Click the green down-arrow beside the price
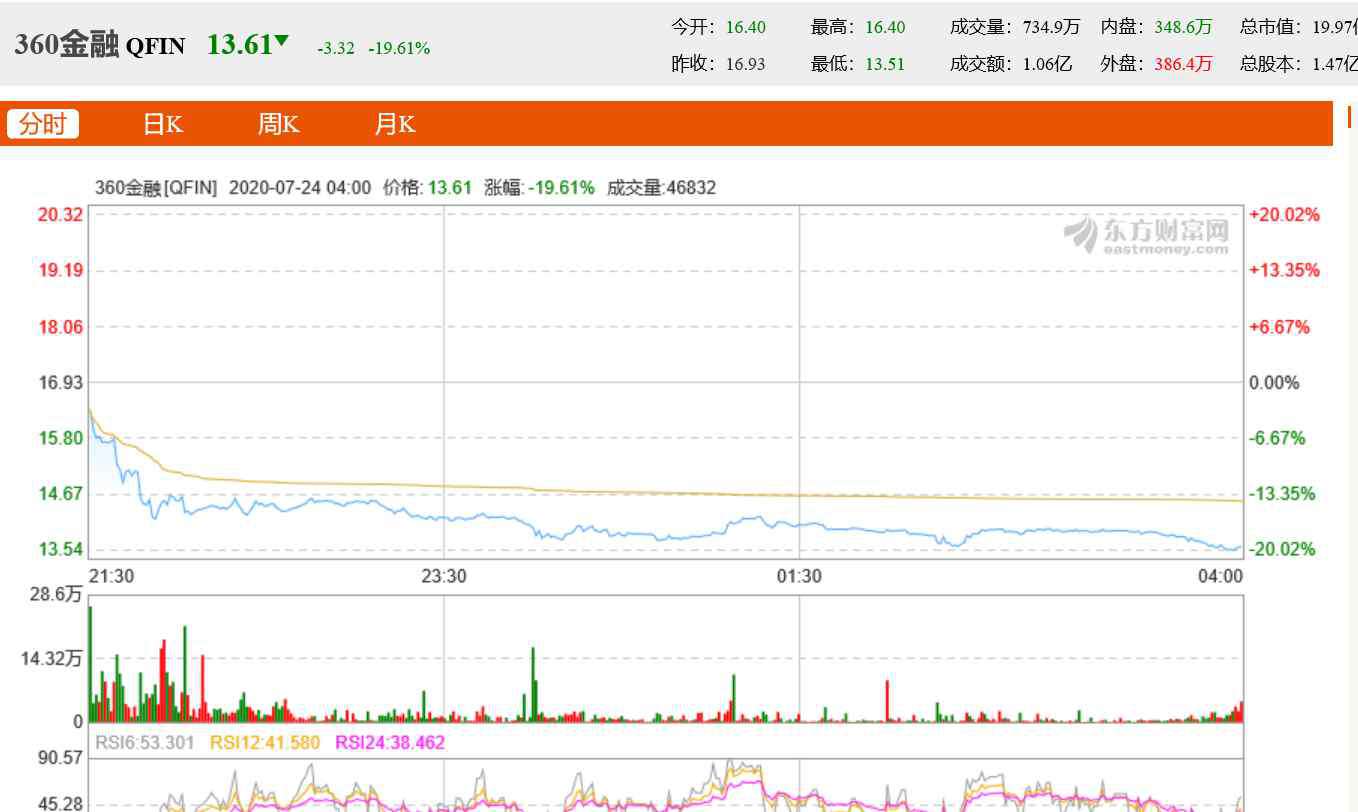This screenshot has height=812, width=1358. 282,41
